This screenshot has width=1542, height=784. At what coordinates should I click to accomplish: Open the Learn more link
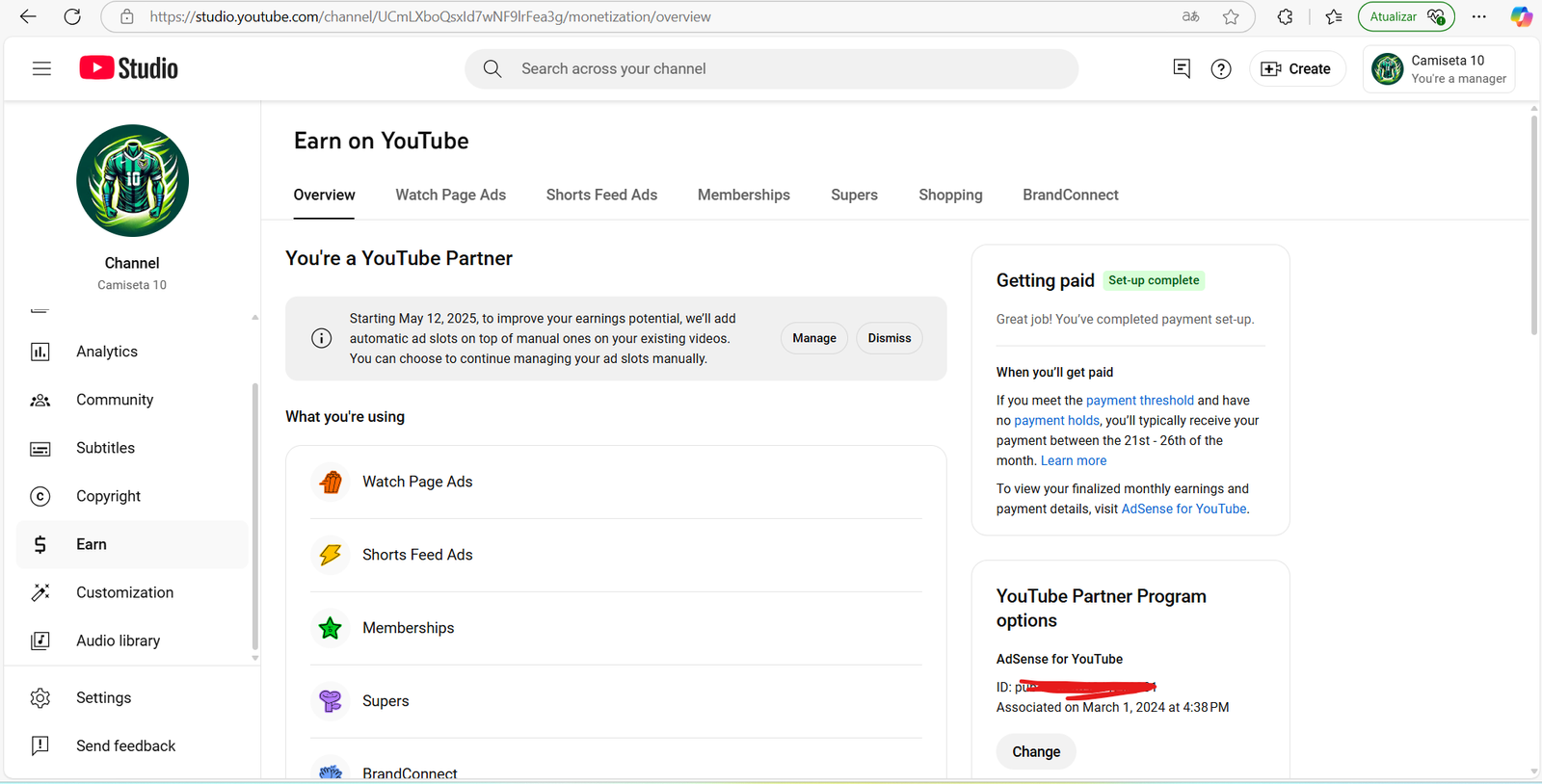tap(1074, 461)
